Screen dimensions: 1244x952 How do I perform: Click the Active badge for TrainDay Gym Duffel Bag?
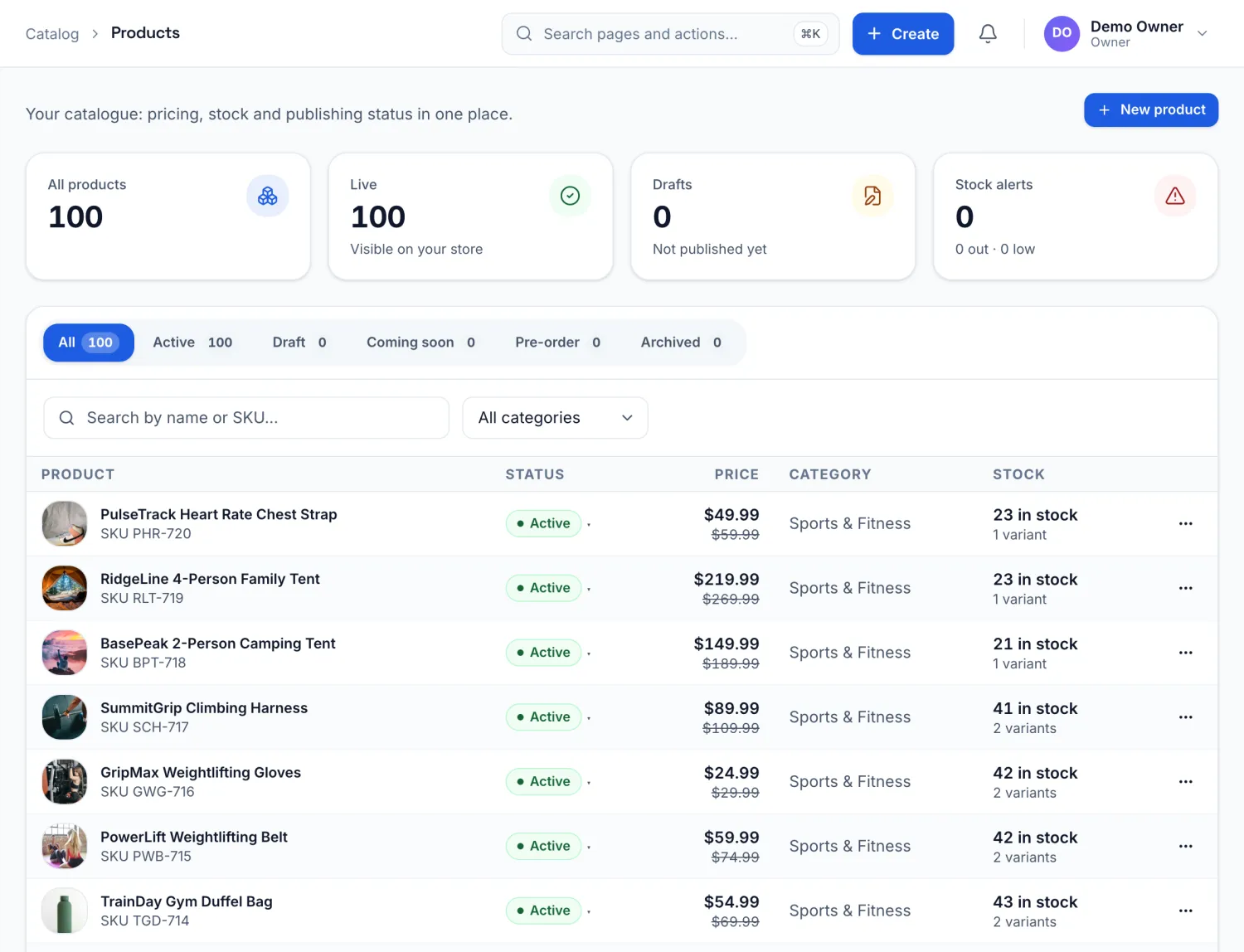point(543,911)
